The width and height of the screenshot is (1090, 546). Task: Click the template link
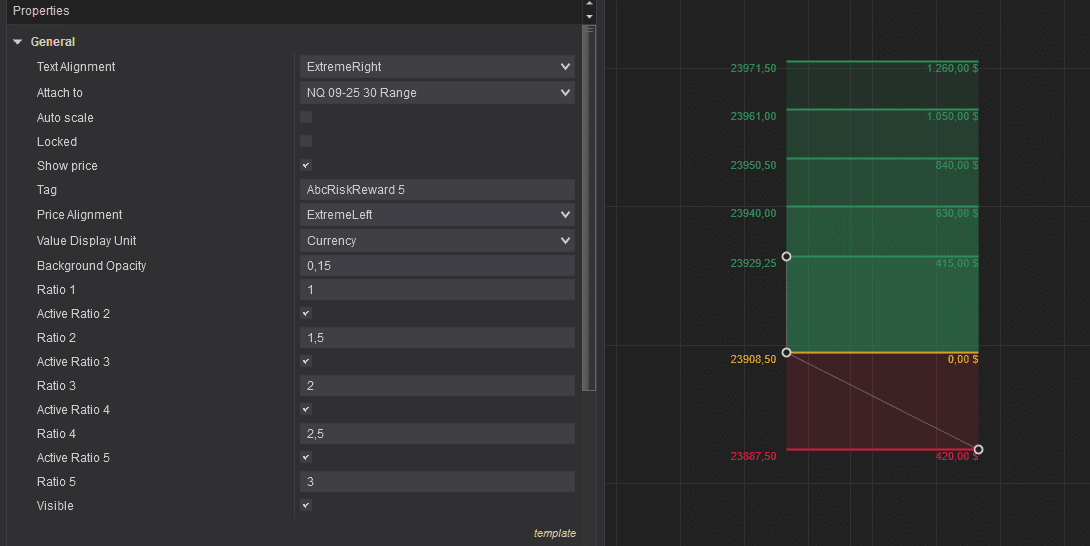click(x=554, y=534)
